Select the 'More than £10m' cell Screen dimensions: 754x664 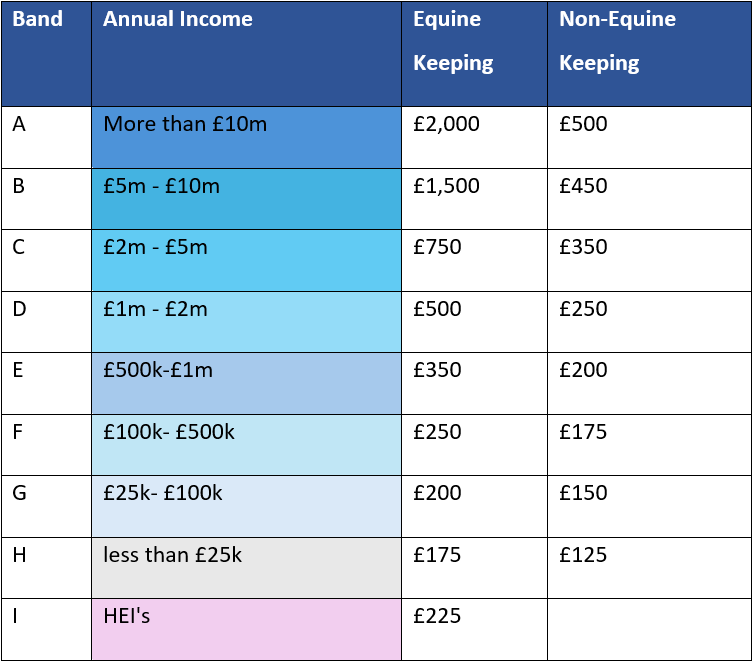(x=246, y=137)
